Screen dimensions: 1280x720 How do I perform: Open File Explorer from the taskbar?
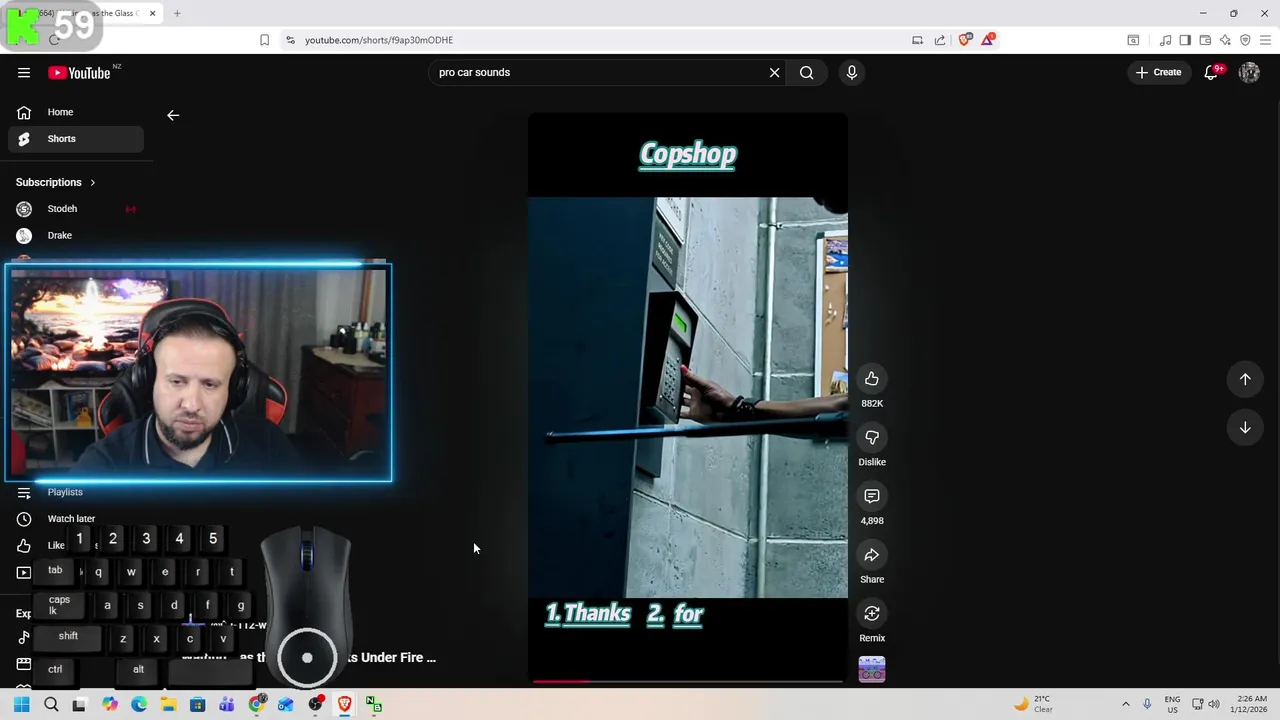pyautogui.click(x=168, y=704)
